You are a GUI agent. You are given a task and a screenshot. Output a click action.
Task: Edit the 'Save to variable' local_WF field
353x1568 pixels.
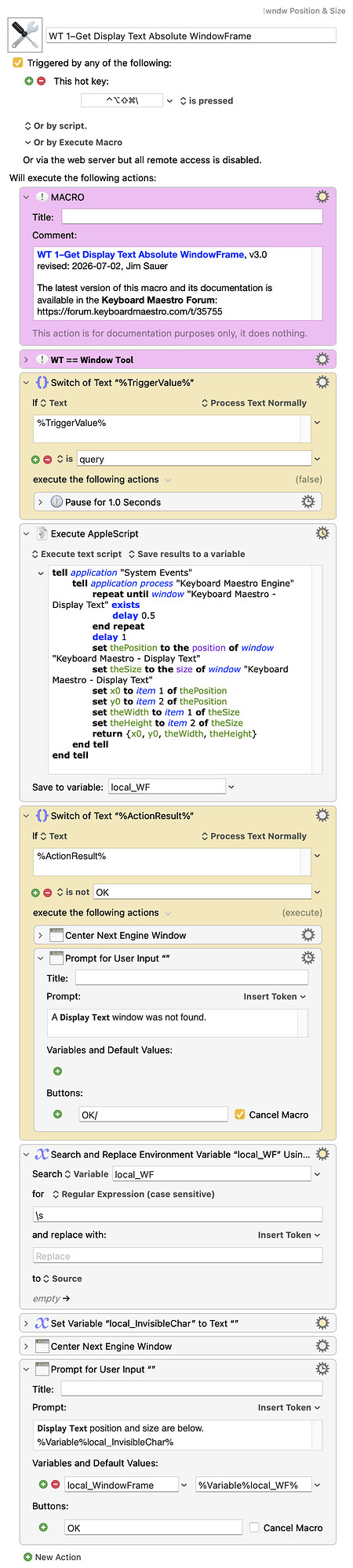[x=167, y=787]
